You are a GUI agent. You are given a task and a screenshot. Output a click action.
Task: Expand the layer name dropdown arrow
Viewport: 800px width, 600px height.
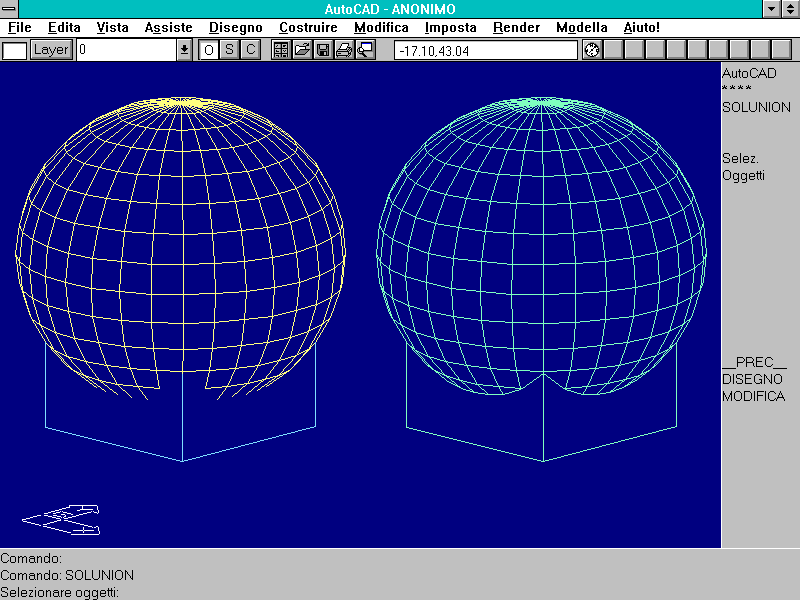point(184,50)
